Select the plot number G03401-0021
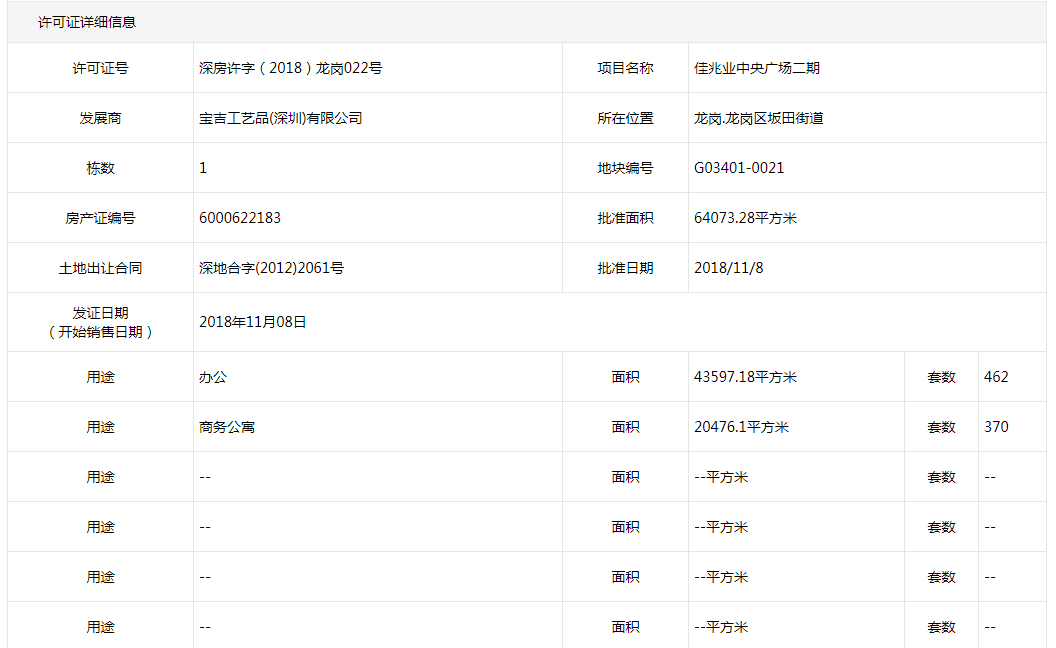This screenshot has width=1056, height=648. 739,168
